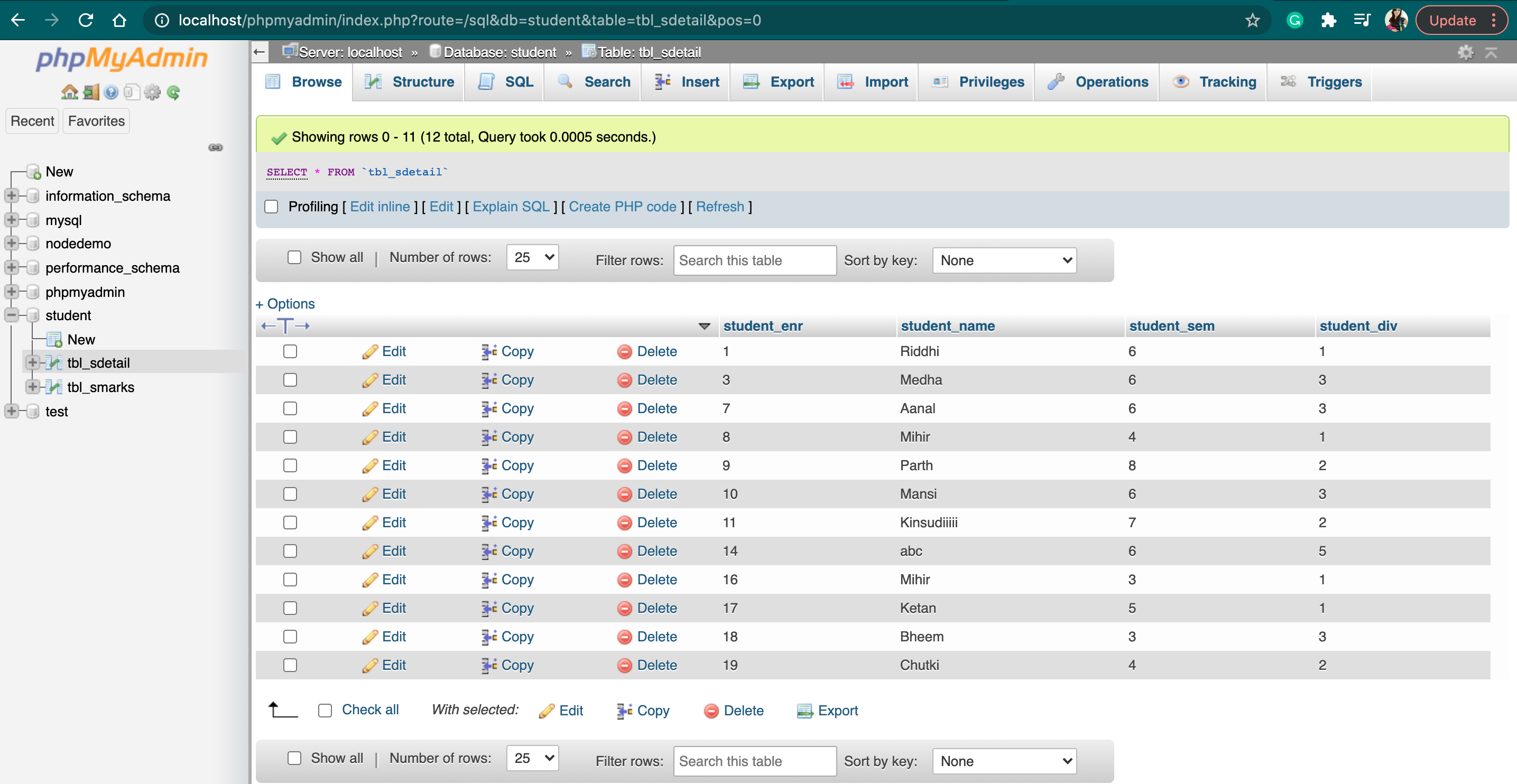
Task: Click the tbl_smarks table icon in tree
Action: tap(54, 387)
